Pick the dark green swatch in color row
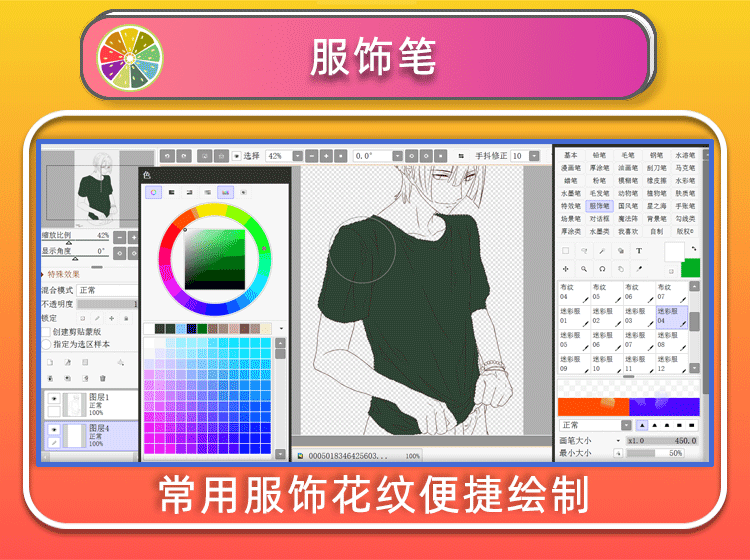This screenshot has height=560, width=750. [202, 329]
